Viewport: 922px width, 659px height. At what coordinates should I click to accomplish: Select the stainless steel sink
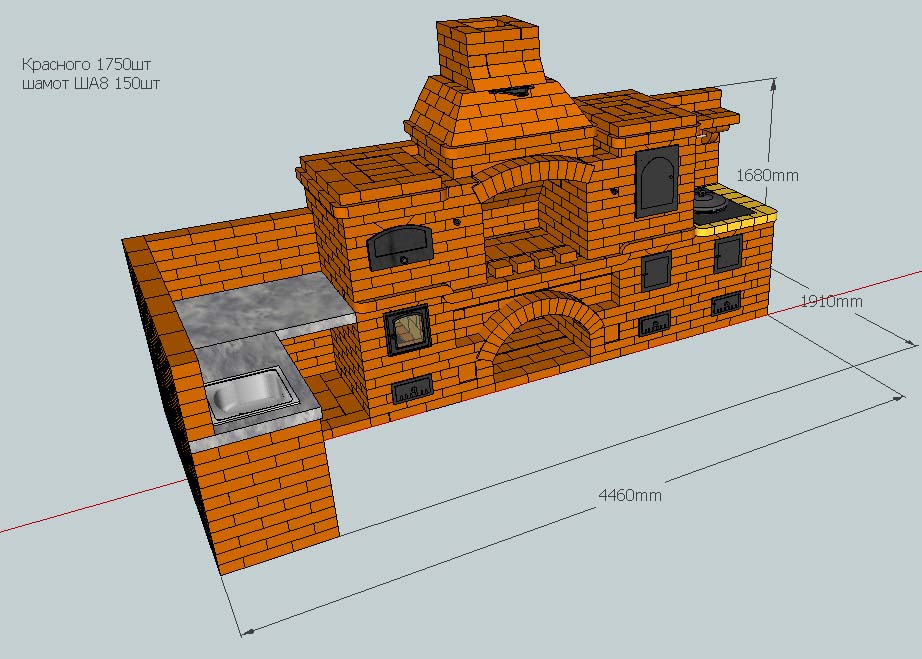(x=254, y=392)
